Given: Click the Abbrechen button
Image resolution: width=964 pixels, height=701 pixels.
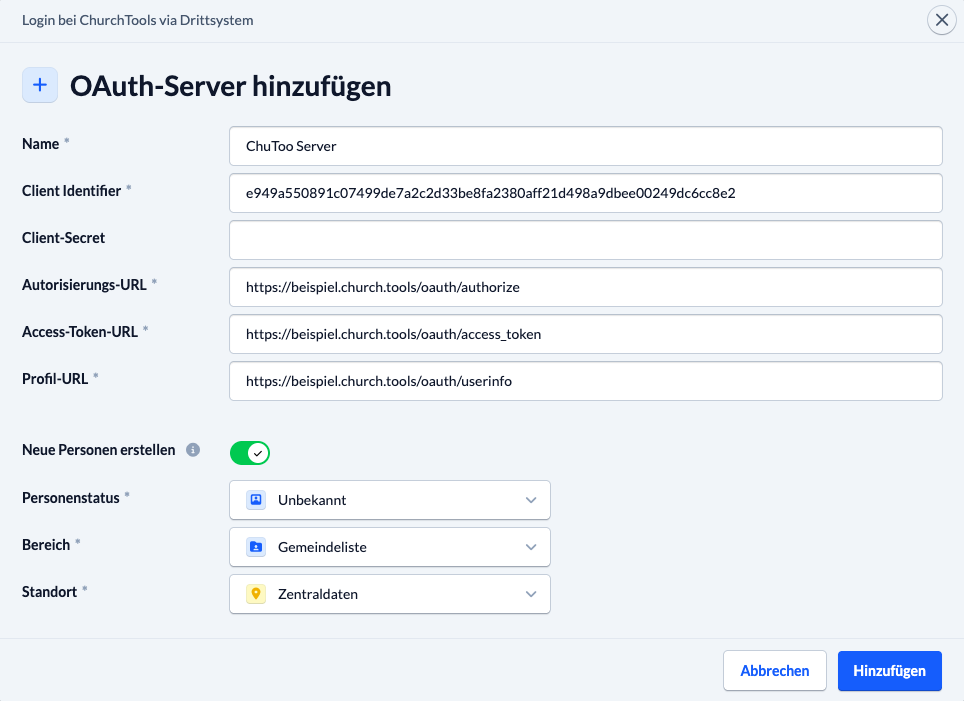Looking at the screenshot, I should click(774, 670).
